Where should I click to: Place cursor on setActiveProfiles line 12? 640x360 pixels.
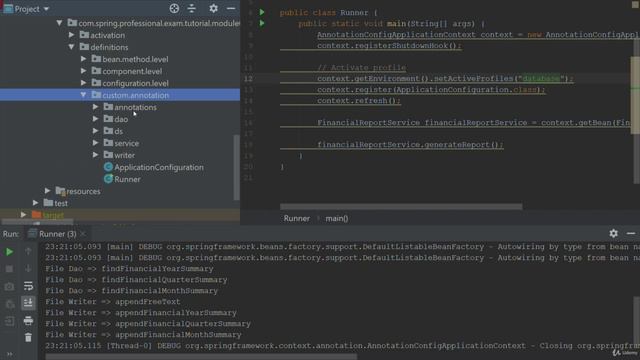445,78
